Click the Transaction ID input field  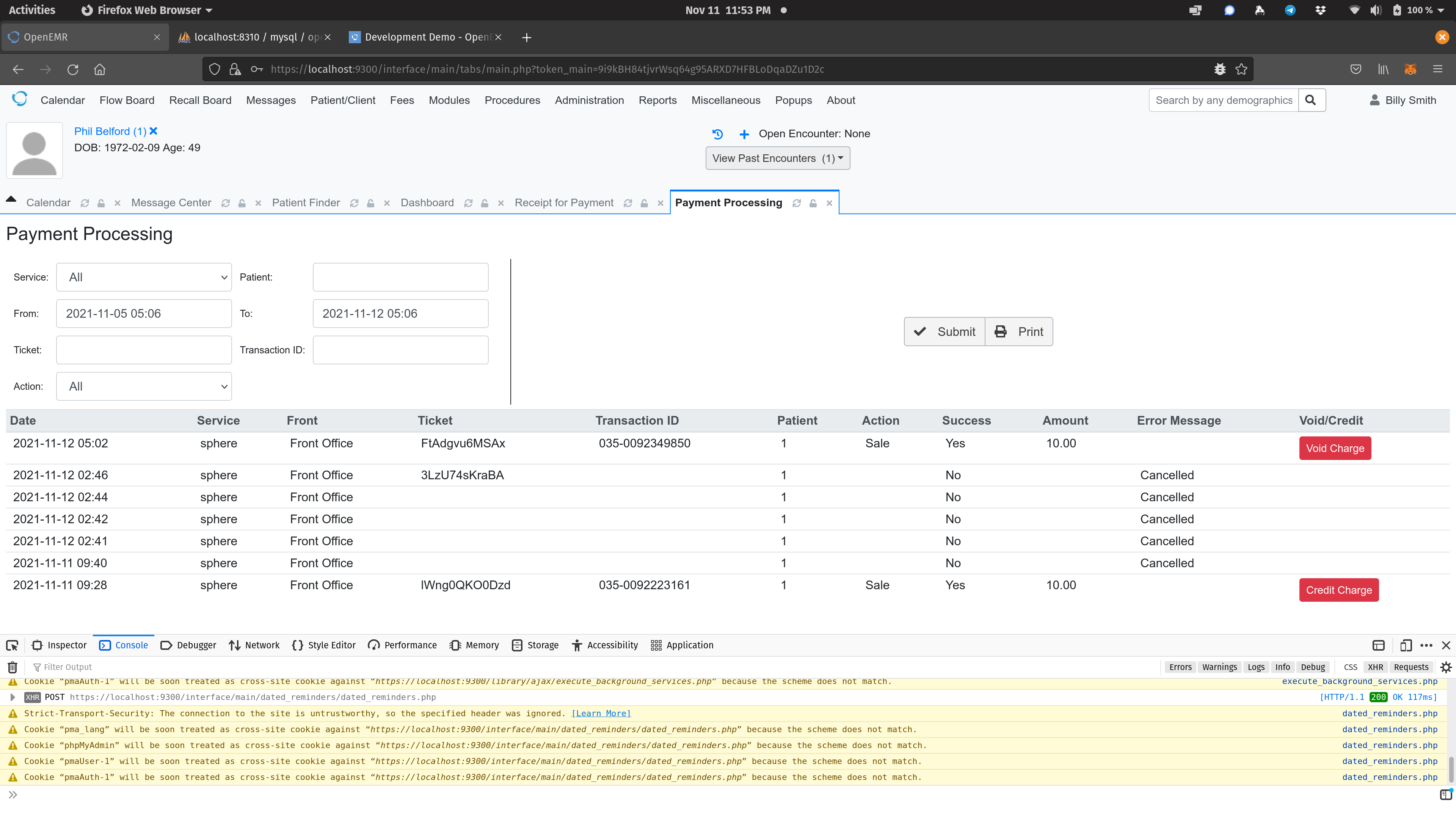(400, 349)
